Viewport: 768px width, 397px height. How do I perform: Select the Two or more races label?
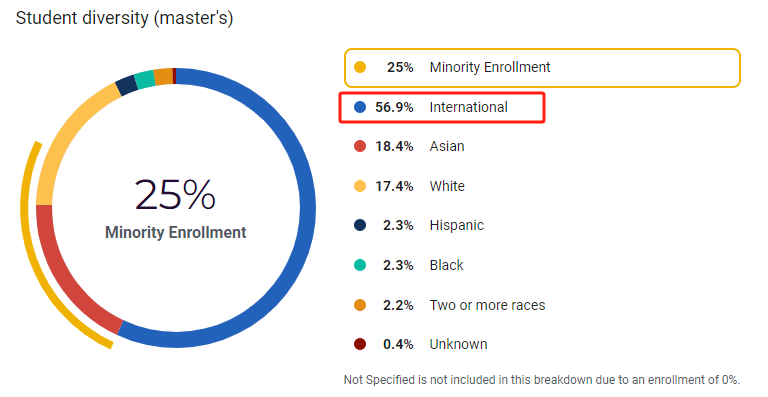487,305
